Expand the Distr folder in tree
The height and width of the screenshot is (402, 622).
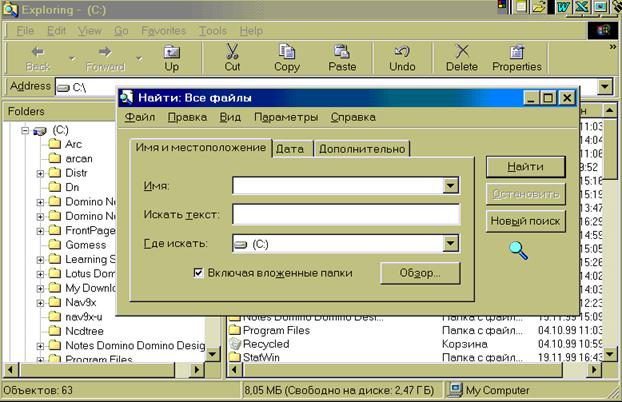click(41, 173)
